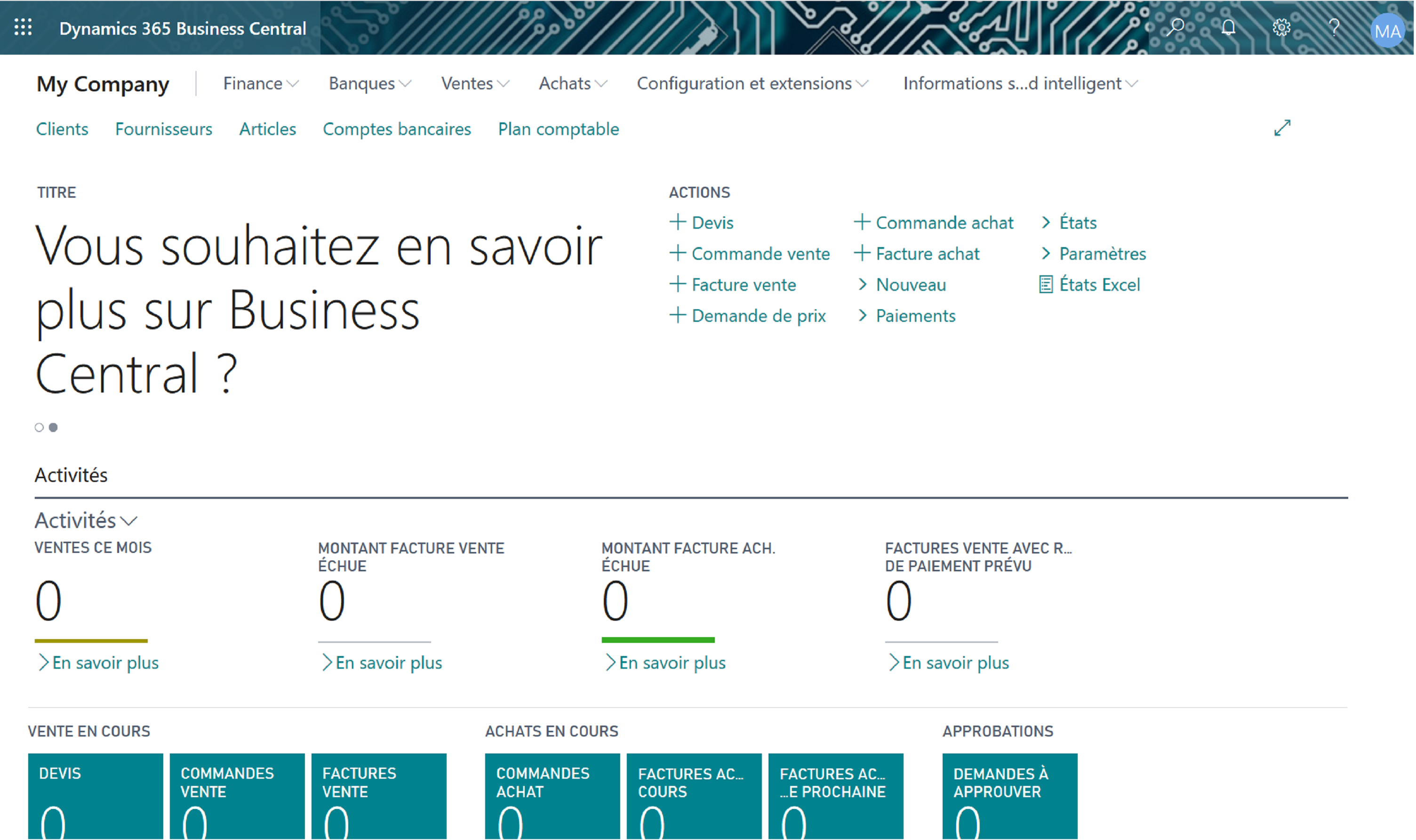The image size is (1416, 840).
Task: Click the plus icon beside Demande de prix
Action: 678,315
